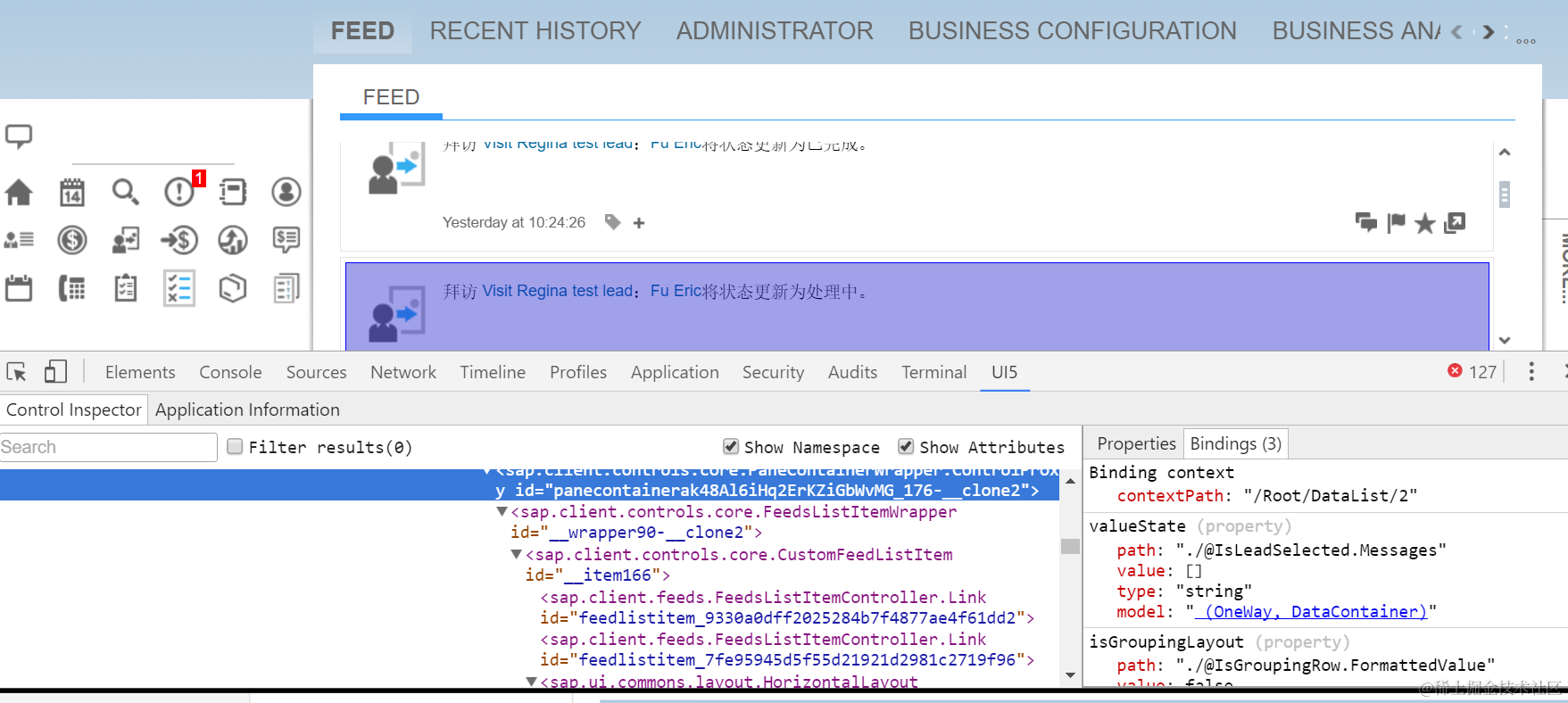Open the calendar icon showing 14
The image size is (1568, 703).
point(72,192)
